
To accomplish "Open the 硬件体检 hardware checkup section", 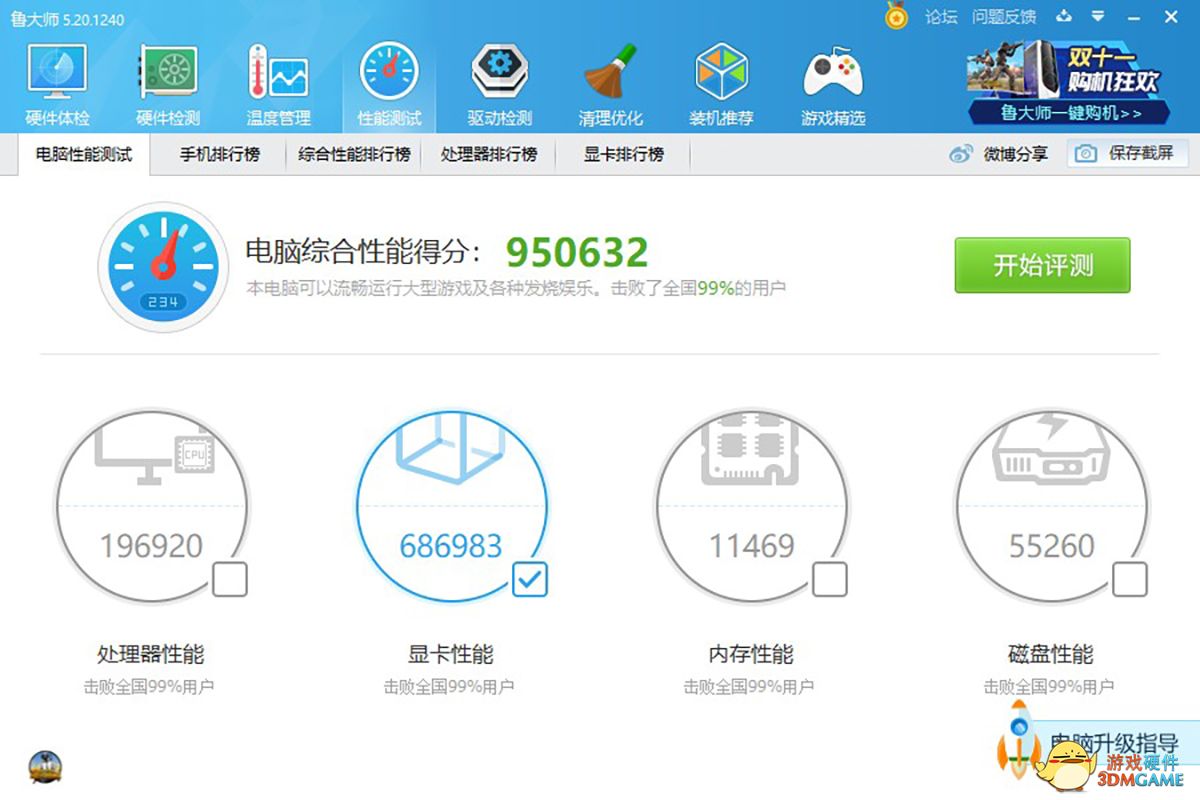I will 57,85.
